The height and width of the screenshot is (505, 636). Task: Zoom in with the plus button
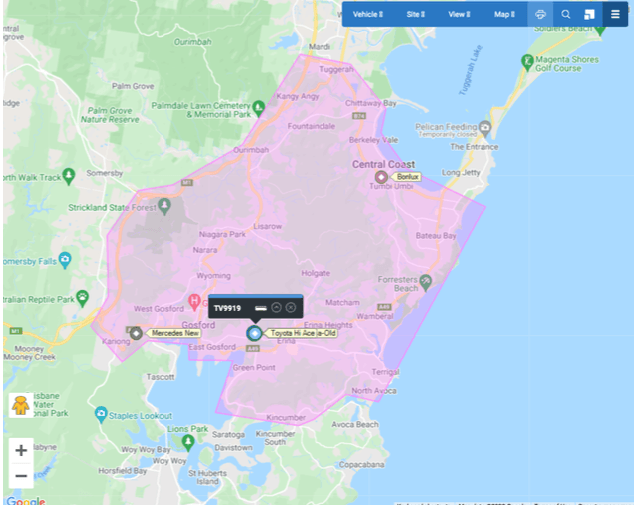coord(21,450)
